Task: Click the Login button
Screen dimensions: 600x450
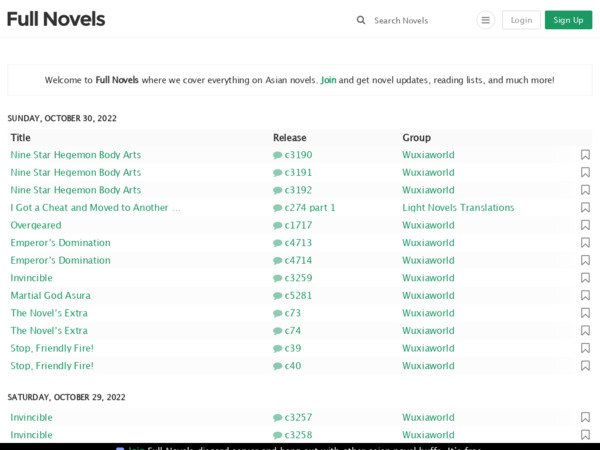Action: tap(521, 20)
